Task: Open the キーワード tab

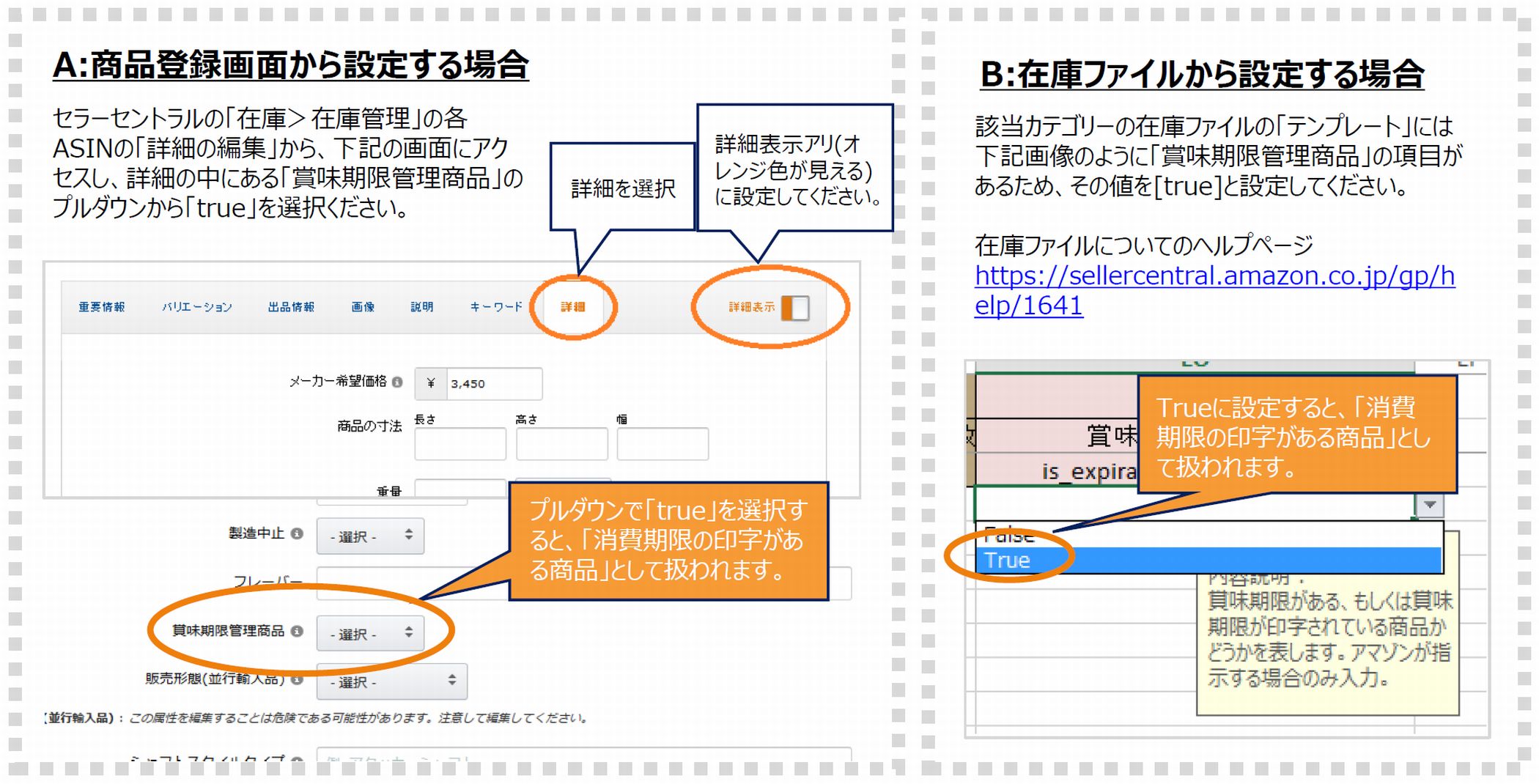Action: click(x=496, y=307)
